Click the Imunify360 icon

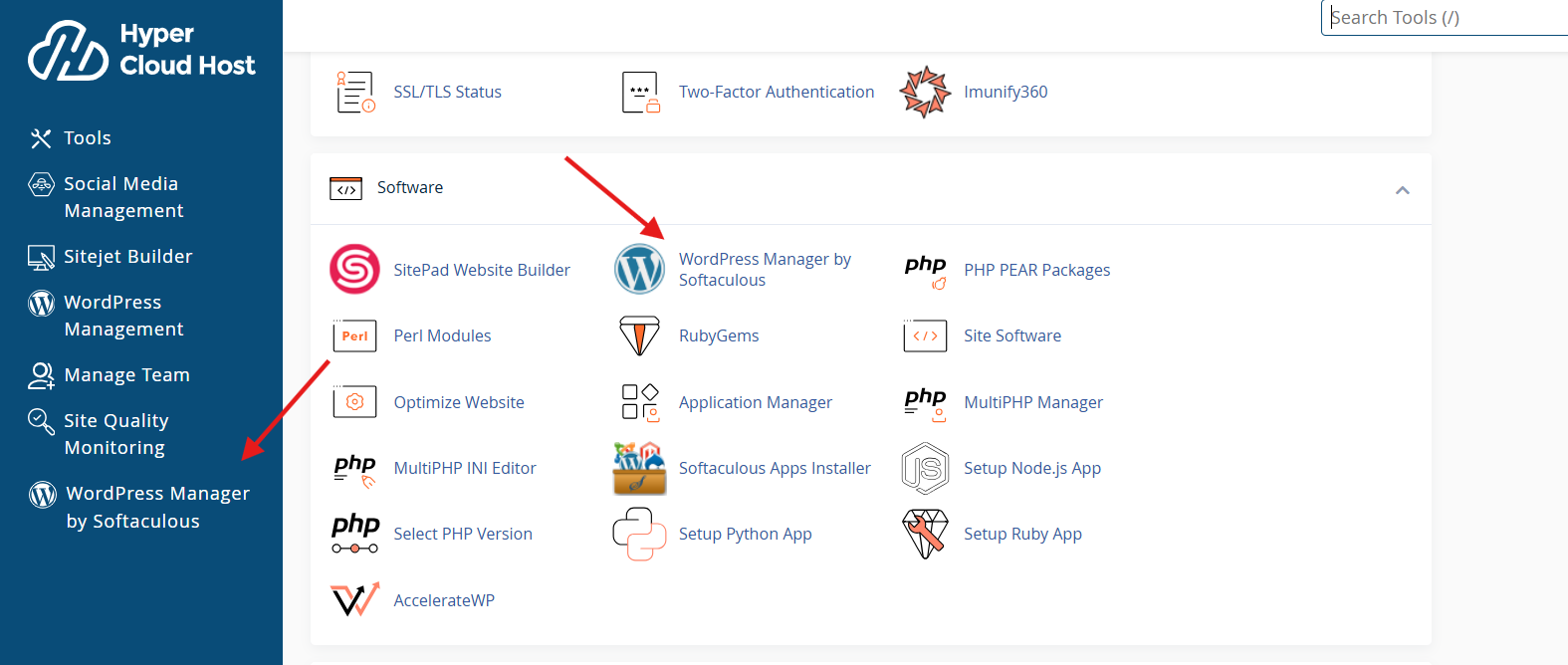[925, 92]
